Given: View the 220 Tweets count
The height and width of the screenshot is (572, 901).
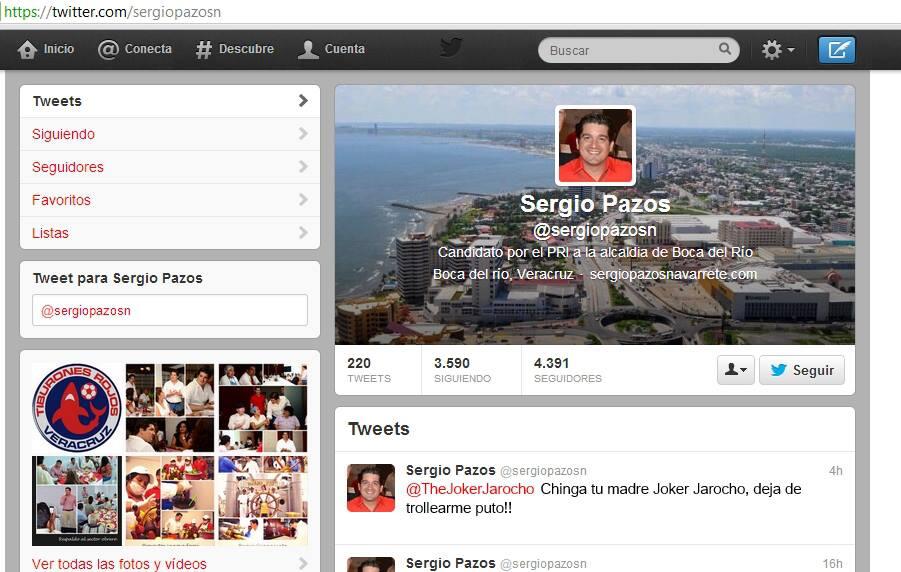Looking at the screenshot, I should (x=369, y=370).
